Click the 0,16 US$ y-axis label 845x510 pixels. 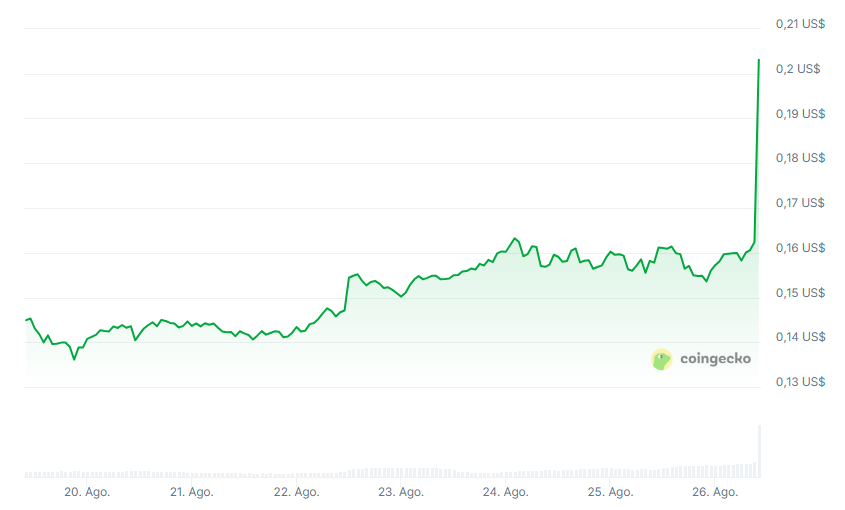click(x=800, y=248)
